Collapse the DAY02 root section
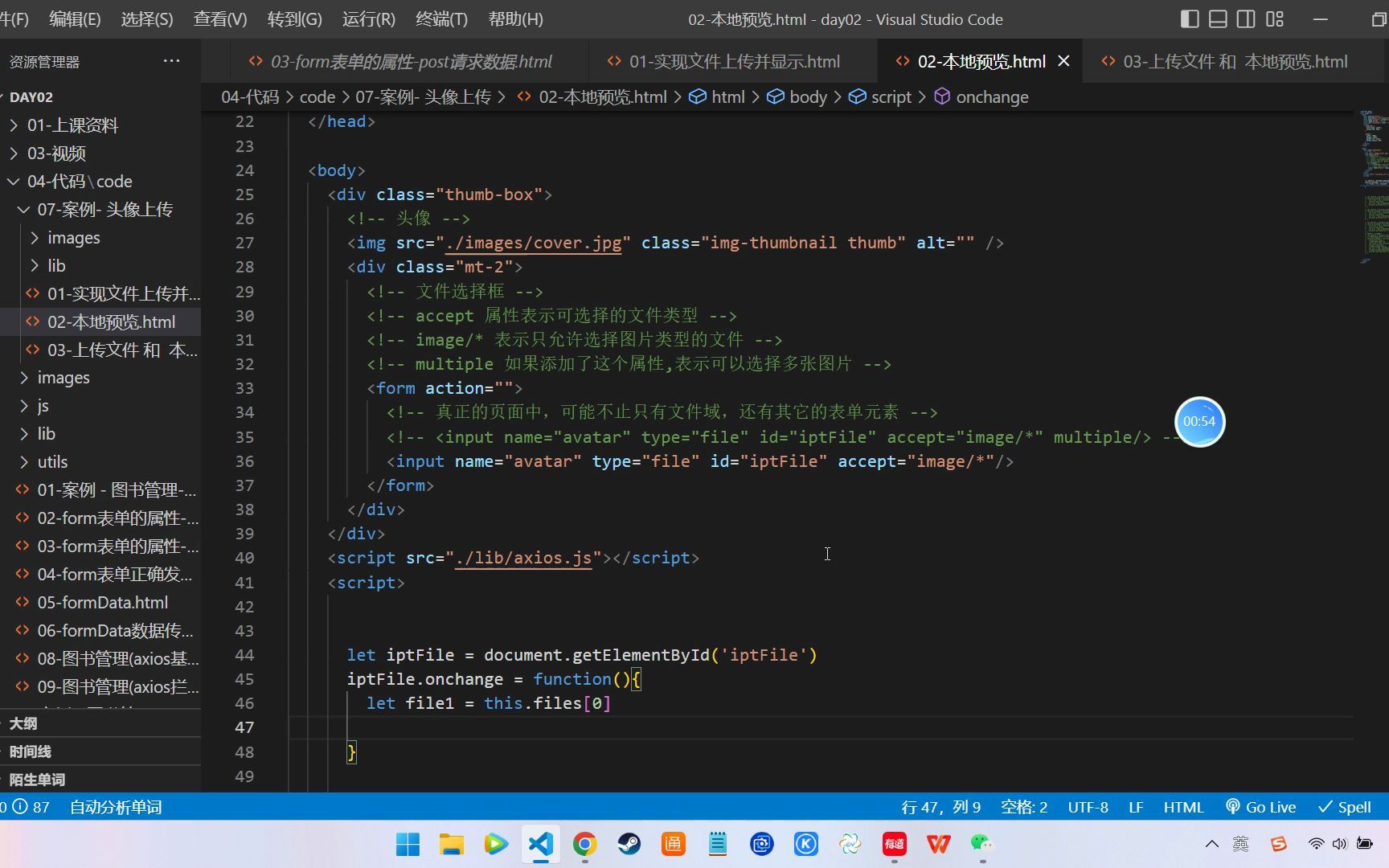This screenshot has width=1389, height=868. click(x=100, y=97)
